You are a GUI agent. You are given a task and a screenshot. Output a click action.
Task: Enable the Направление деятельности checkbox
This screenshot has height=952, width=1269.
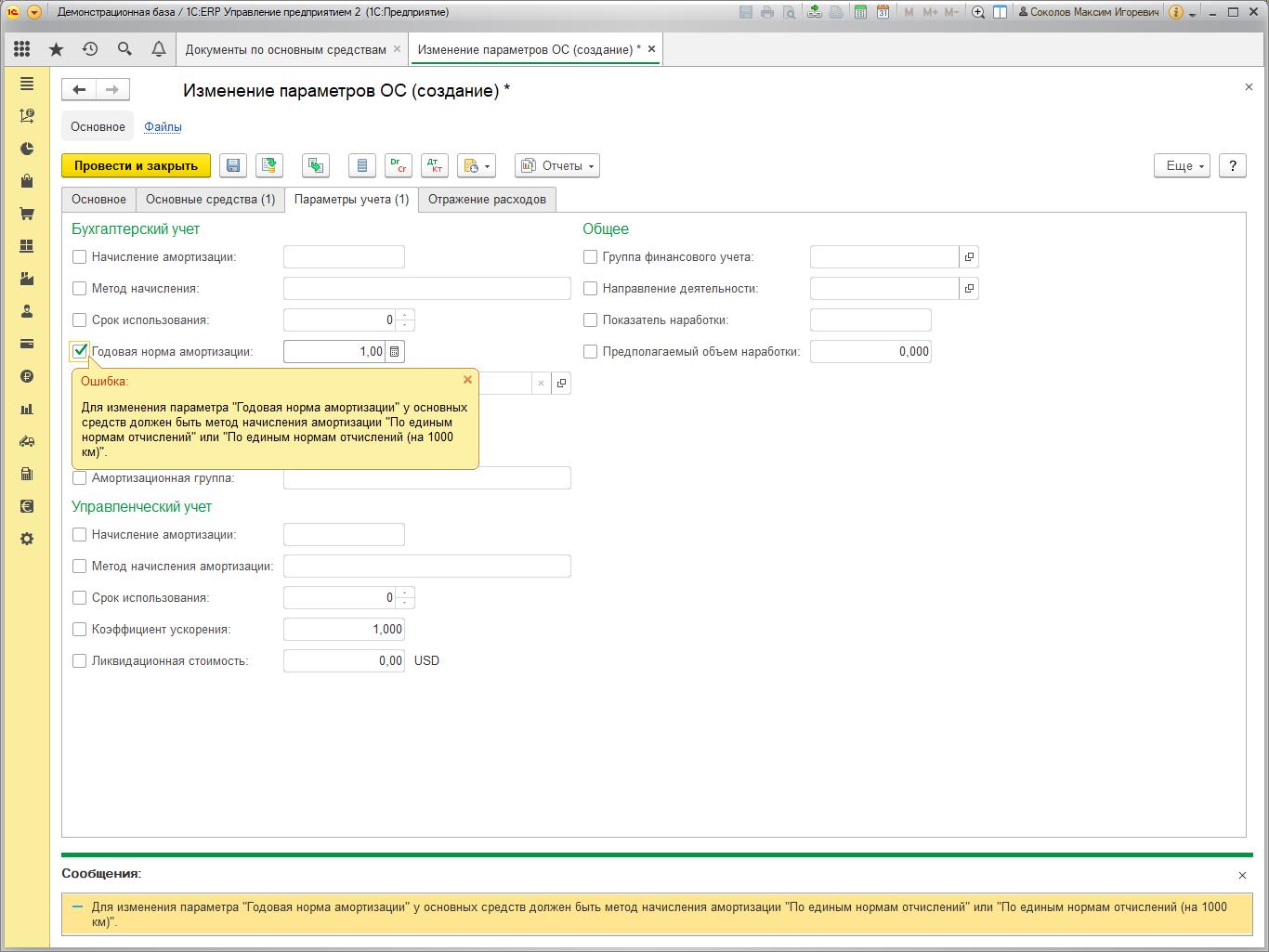point(591,289)
